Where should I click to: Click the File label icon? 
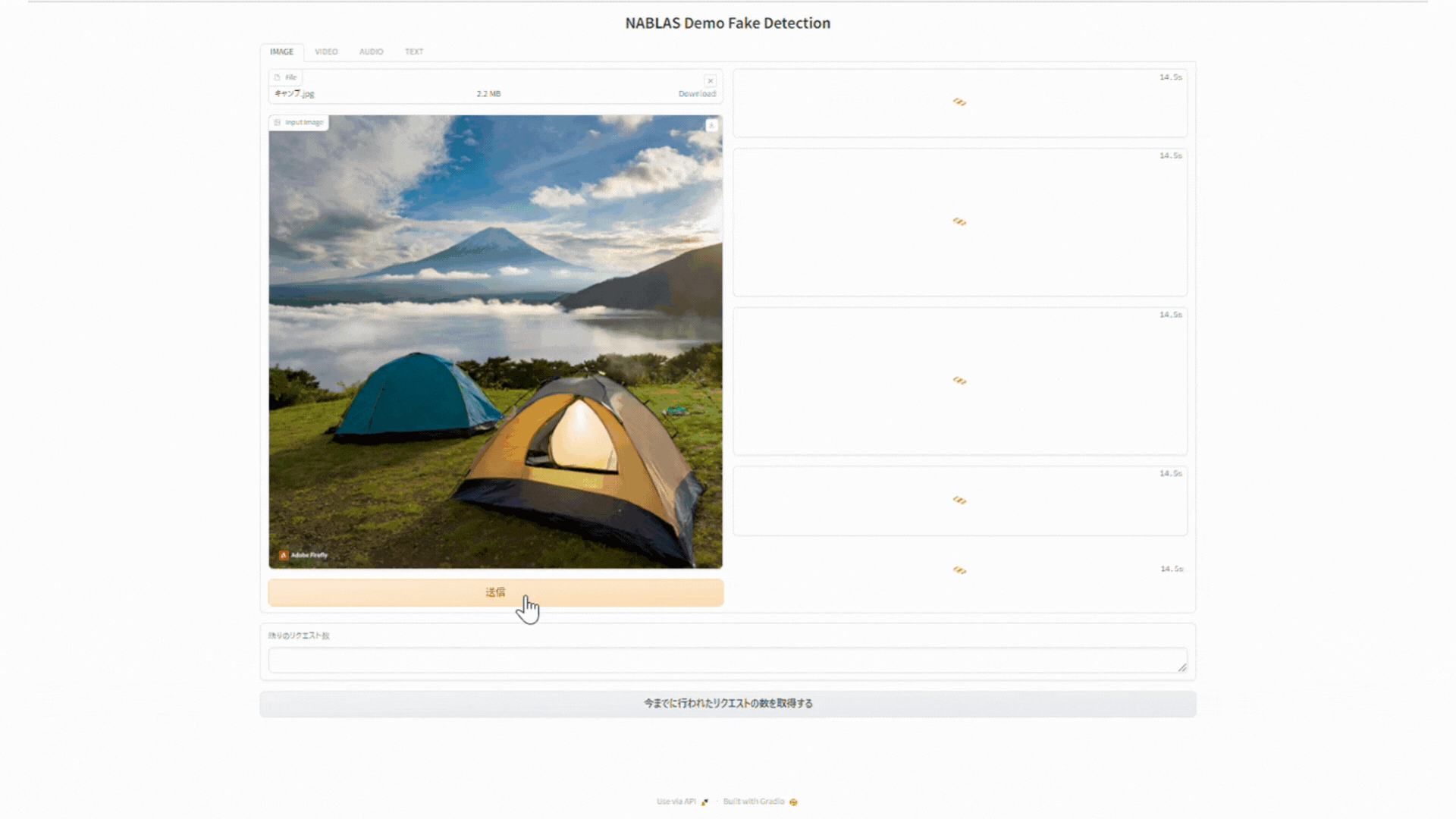(x=278, y=77)
